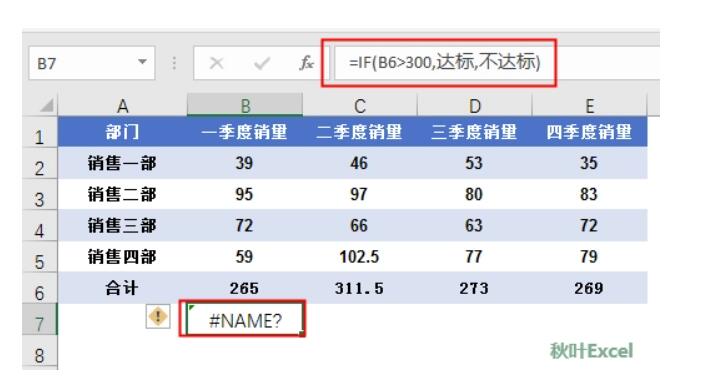The height and width of the screenshot is (377, 710).
Task: Select row 8 header
Action: pos(40,351)
